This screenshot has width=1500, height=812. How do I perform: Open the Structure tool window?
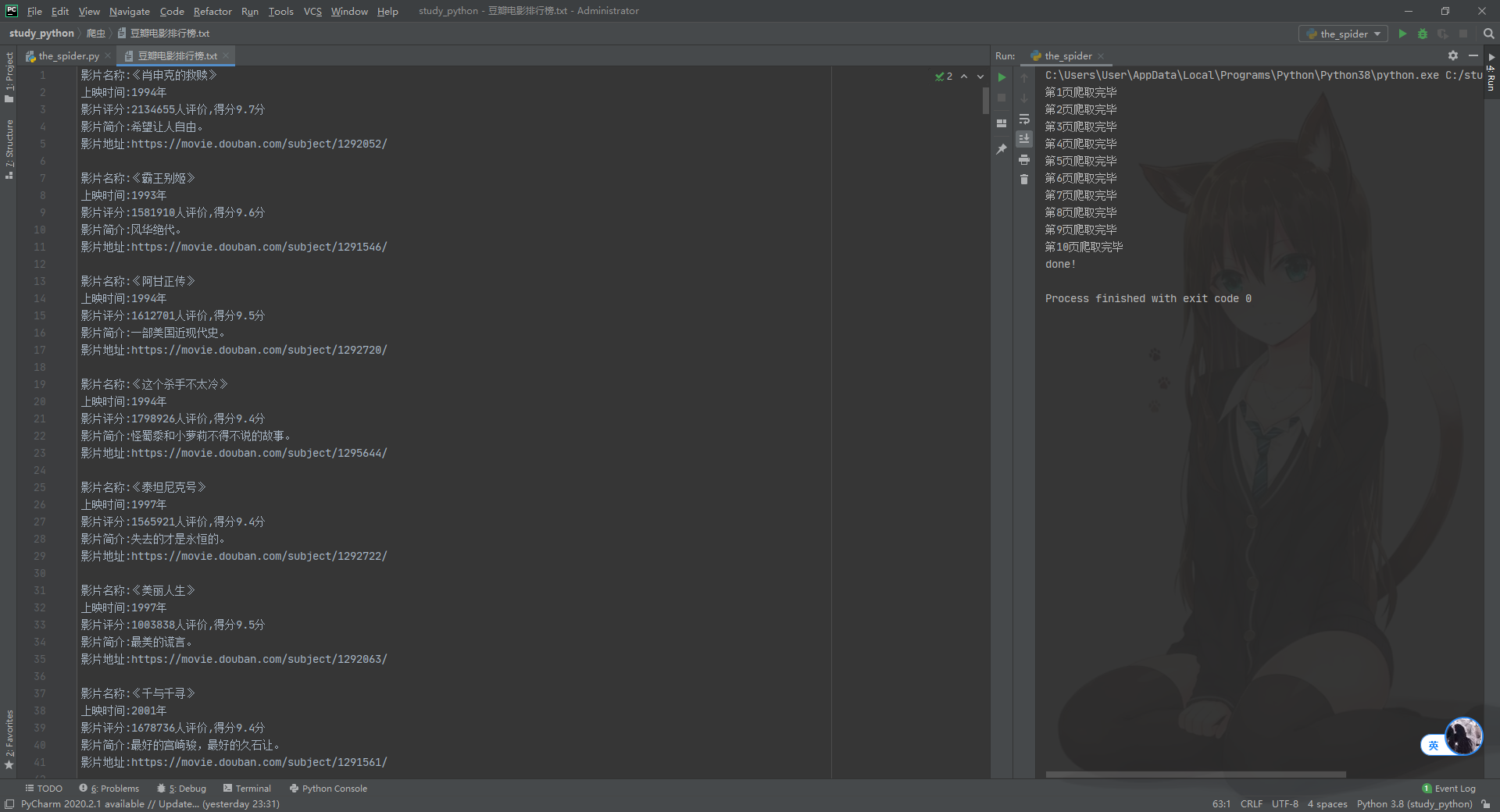(9, 150)
